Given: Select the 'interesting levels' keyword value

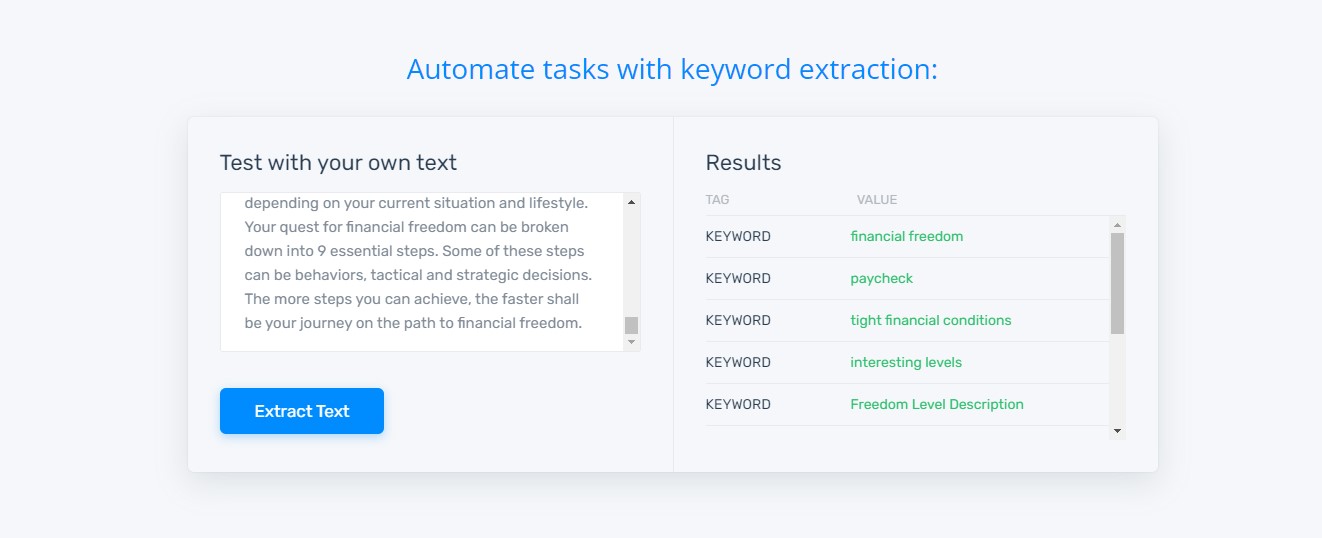Looking at the screenshot, I should [x=906, y=363].
